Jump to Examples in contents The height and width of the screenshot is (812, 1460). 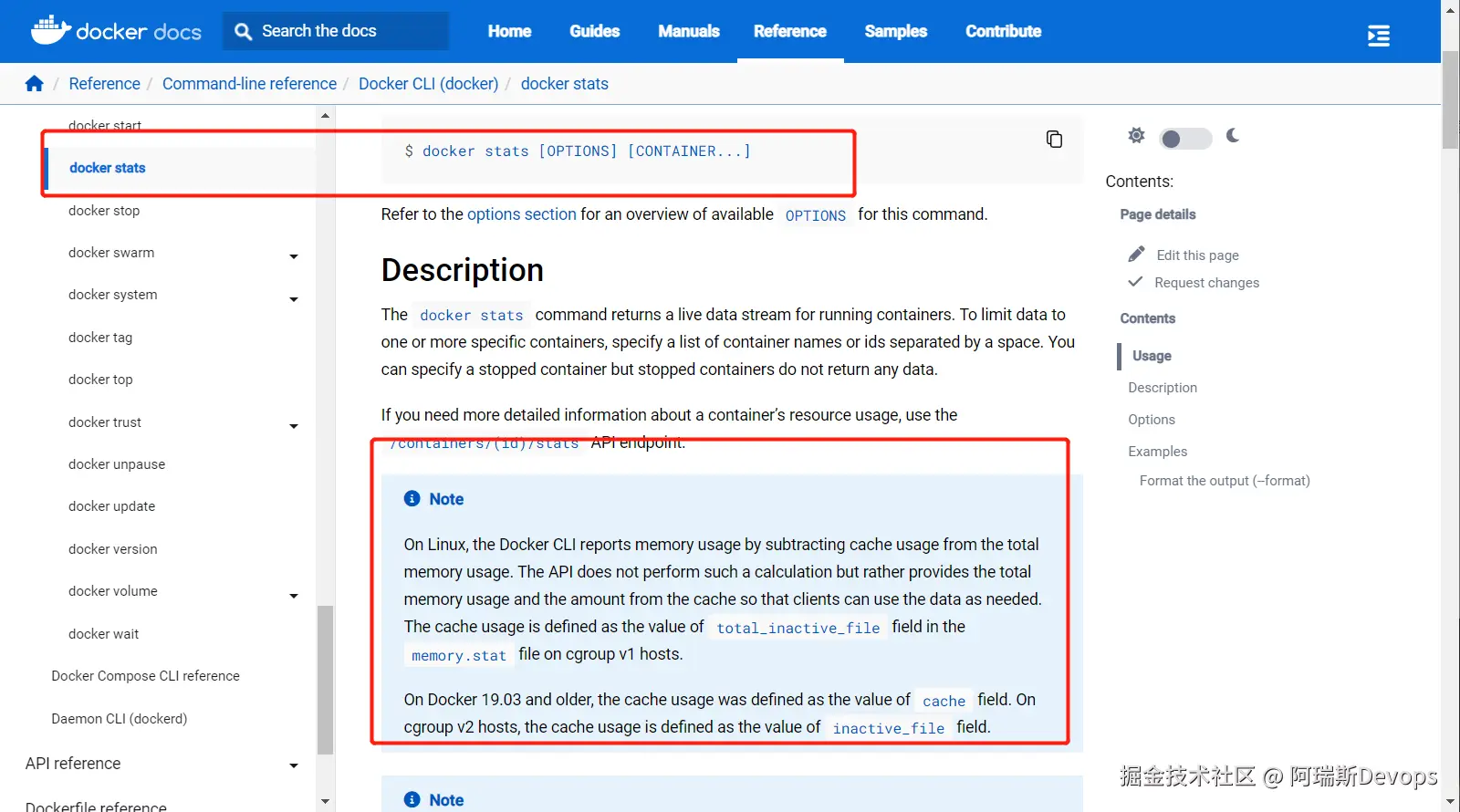(x=1157, y=452)
